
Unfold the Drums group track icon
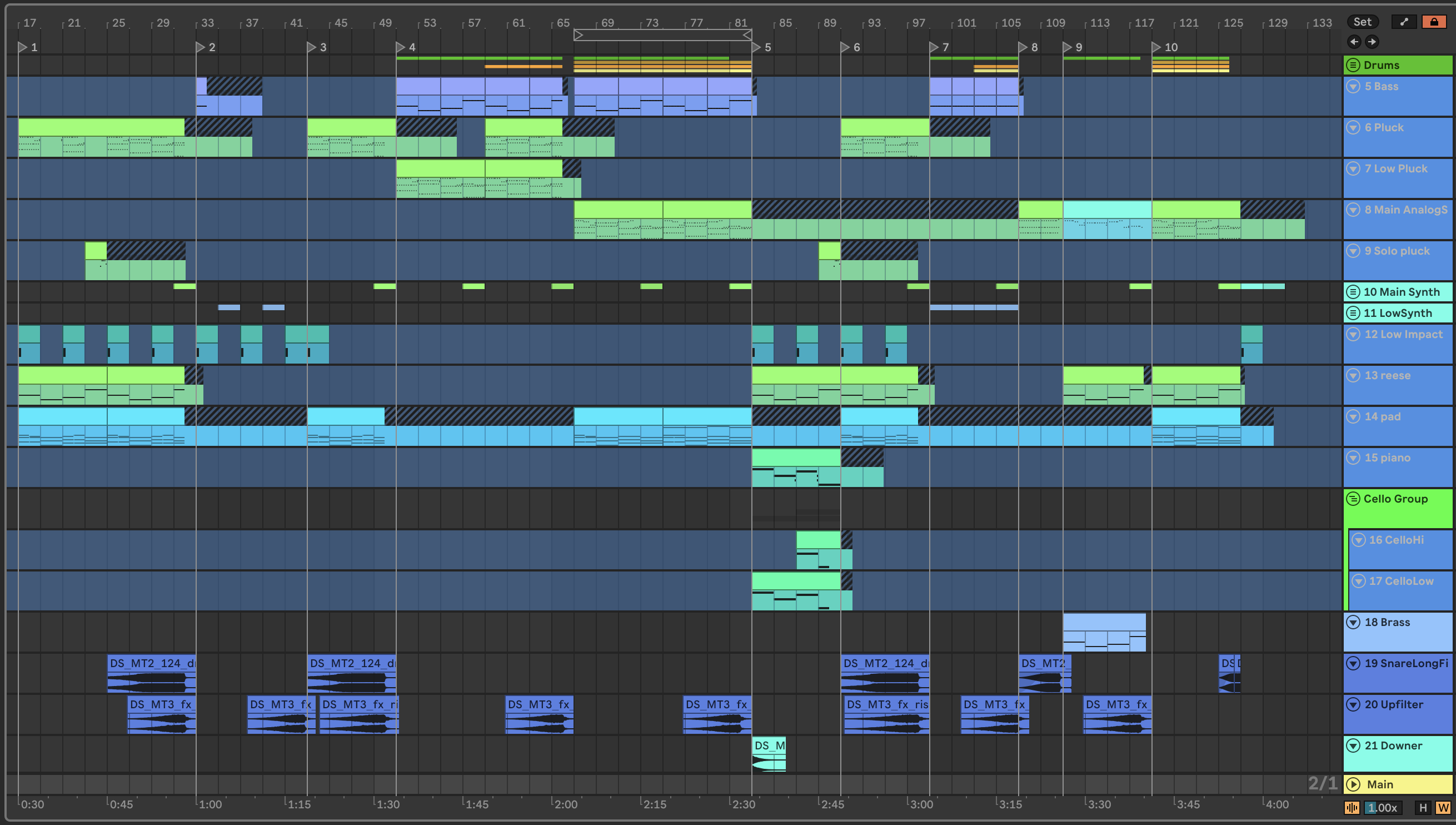[1353, 64]
